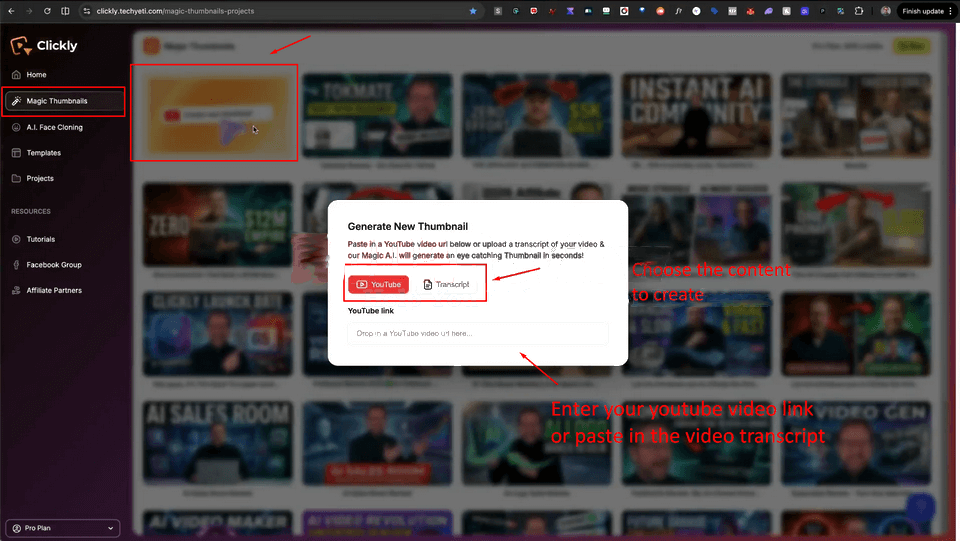Open the AI VIDEO MAKER thumbnail

217,523
